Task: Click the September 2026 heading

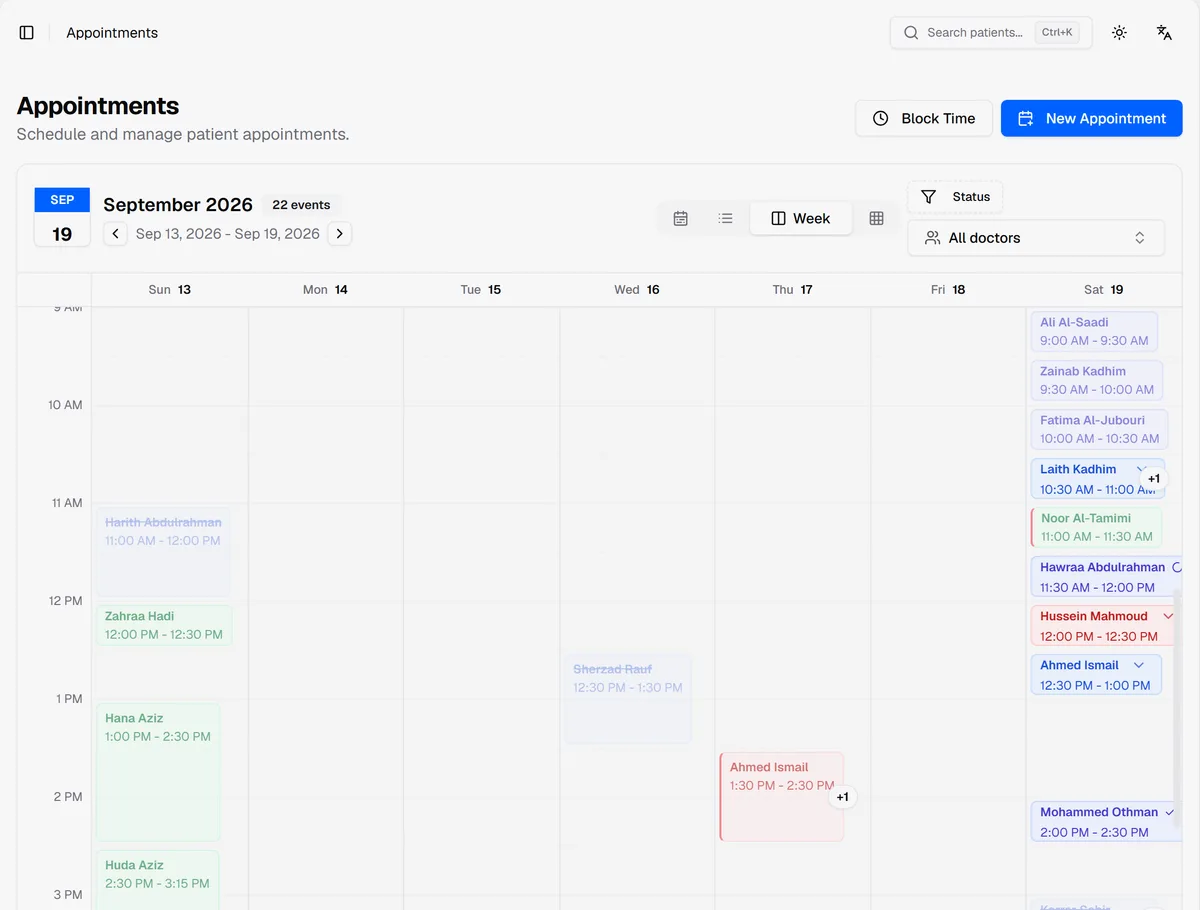Action: [178, 205]
